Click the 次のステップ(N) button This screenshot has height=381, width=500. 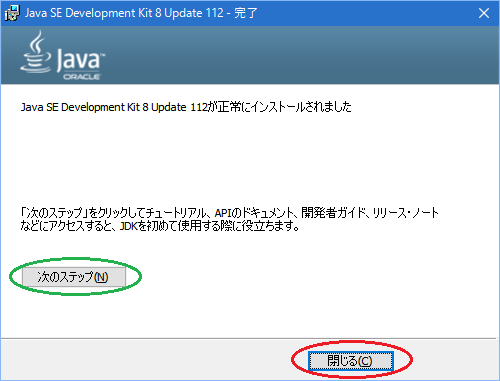click(x=74, y=277)
